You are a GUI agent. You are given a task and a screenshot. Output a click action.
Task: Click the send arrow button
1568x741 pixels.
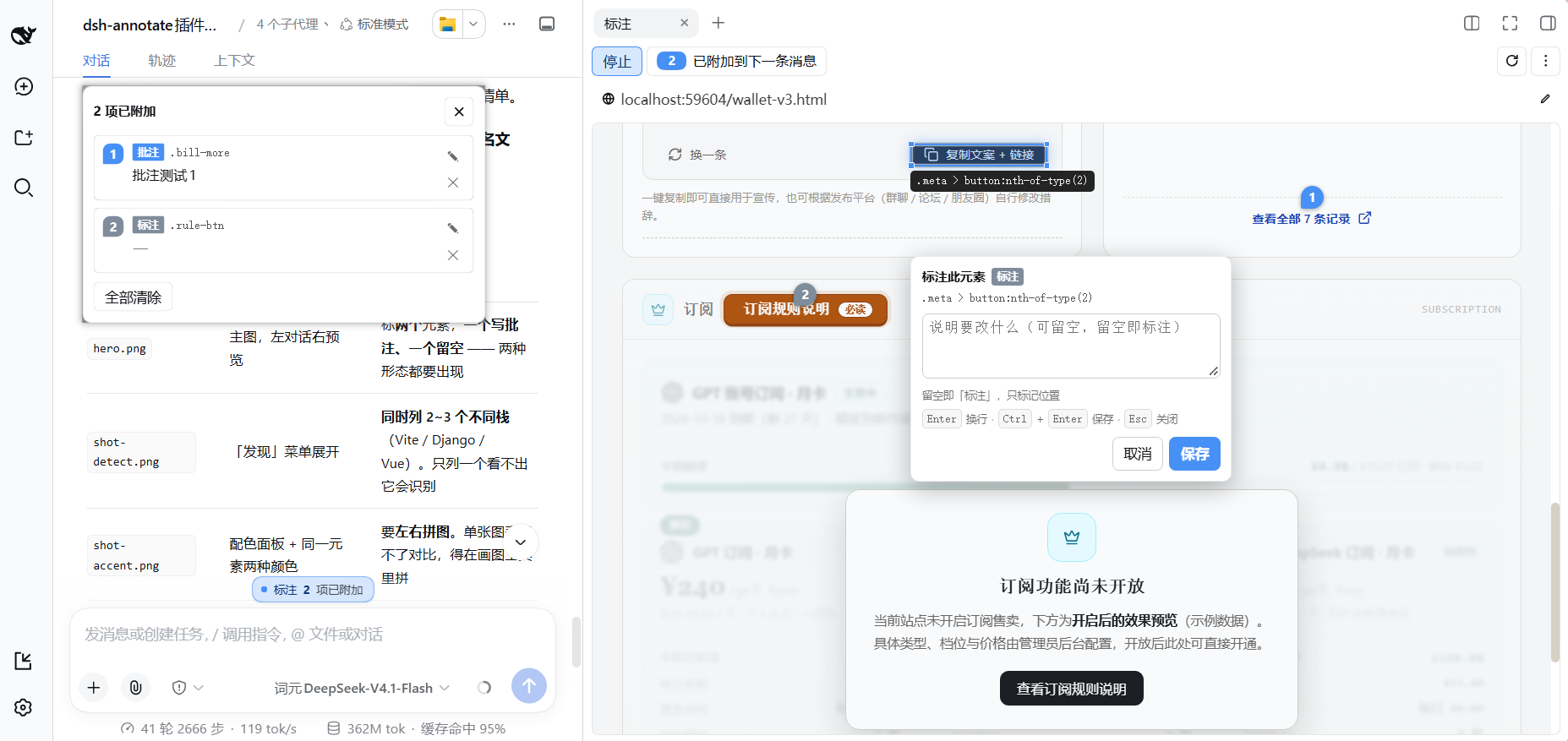pos(529,686)
